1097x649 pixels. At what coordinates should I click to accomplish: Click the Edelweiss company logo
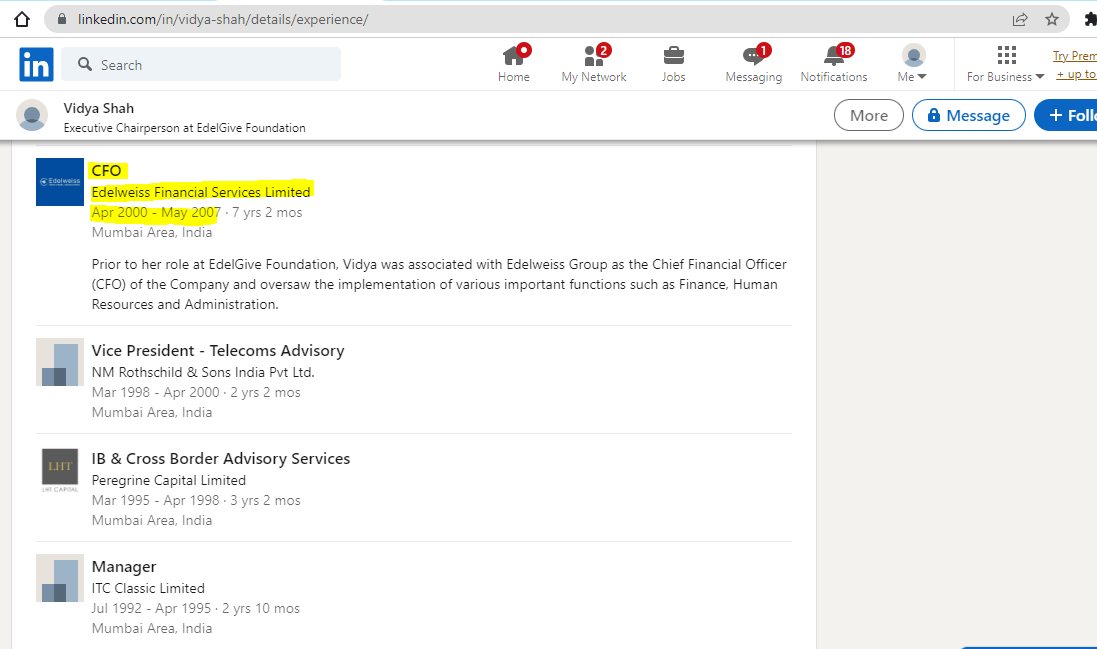(x=60, y=182)
